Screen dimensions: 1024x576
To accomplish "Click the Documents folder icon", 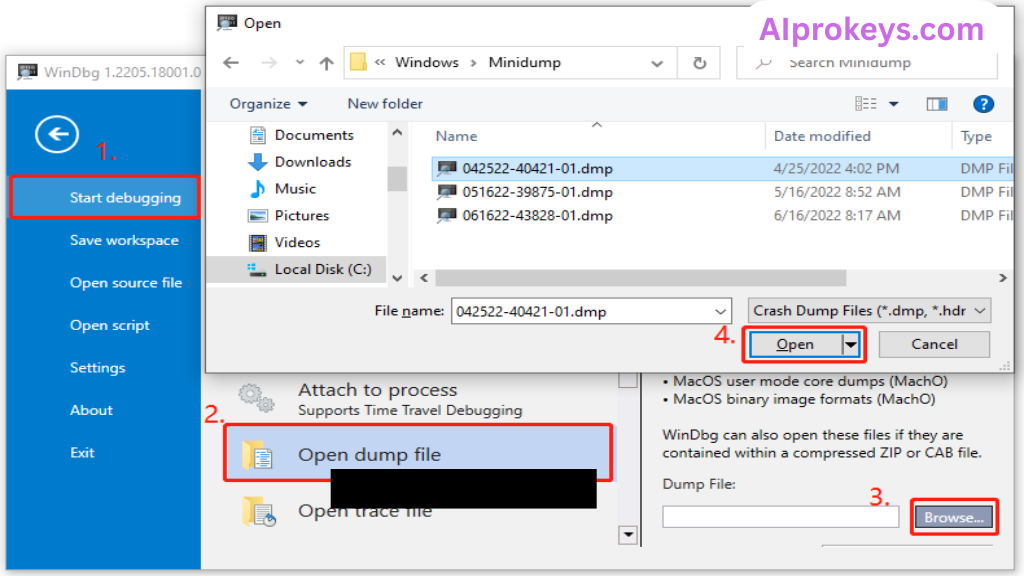I will 258,135.
